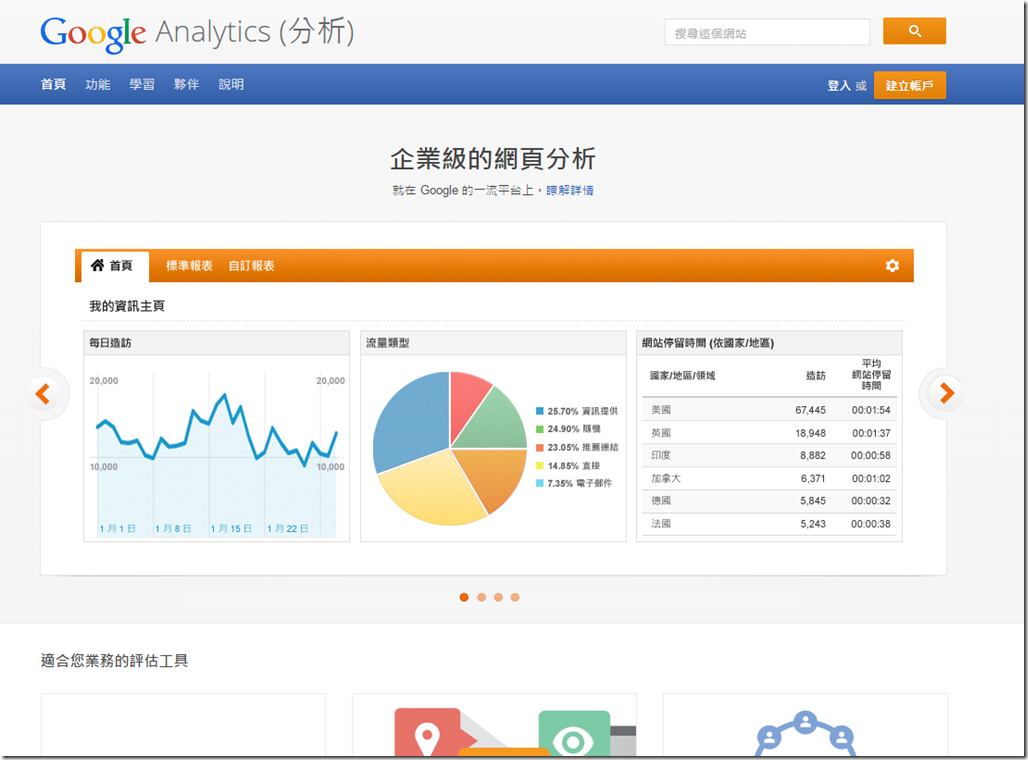
Task: Open 首頁 in blue navigation bar
Action: click(x=53, y=84)
